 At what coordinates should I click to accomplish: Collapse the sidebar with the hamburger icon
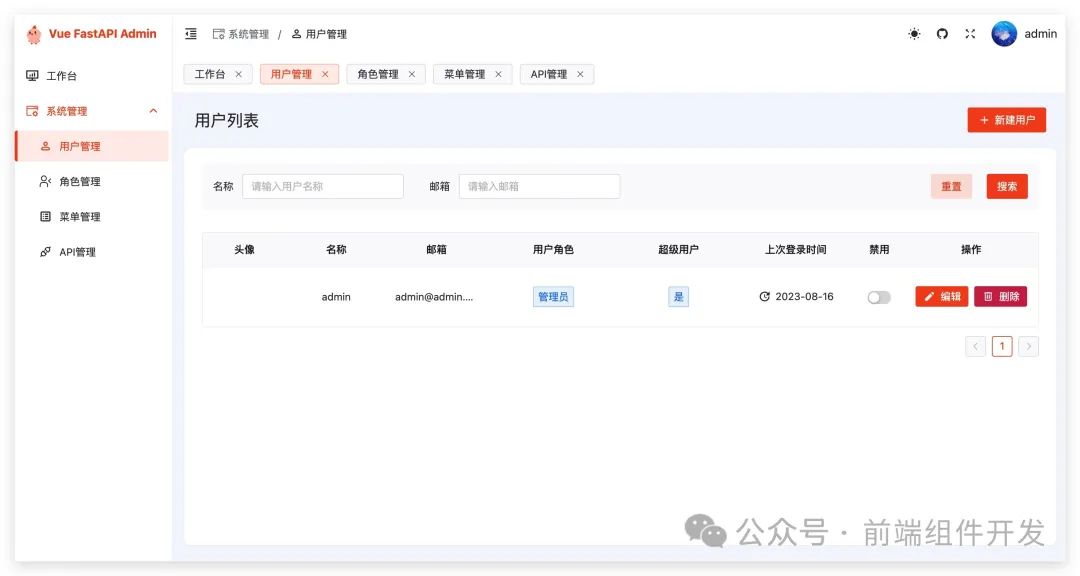pyautogui.click(x=190, y=33)
